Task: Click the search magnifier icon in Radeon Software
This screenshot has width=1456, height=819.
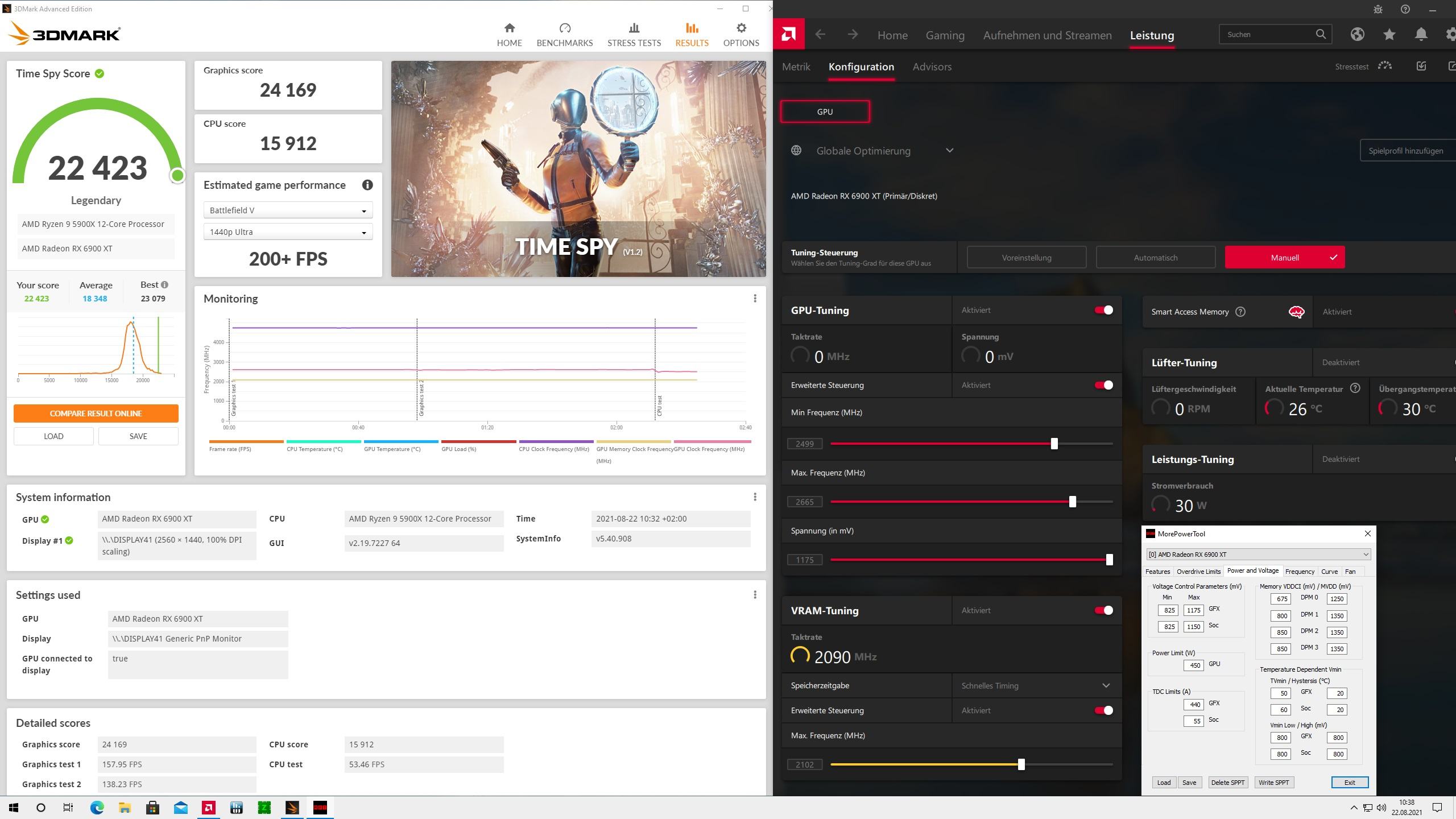Action: click(x=1321, y=34)
